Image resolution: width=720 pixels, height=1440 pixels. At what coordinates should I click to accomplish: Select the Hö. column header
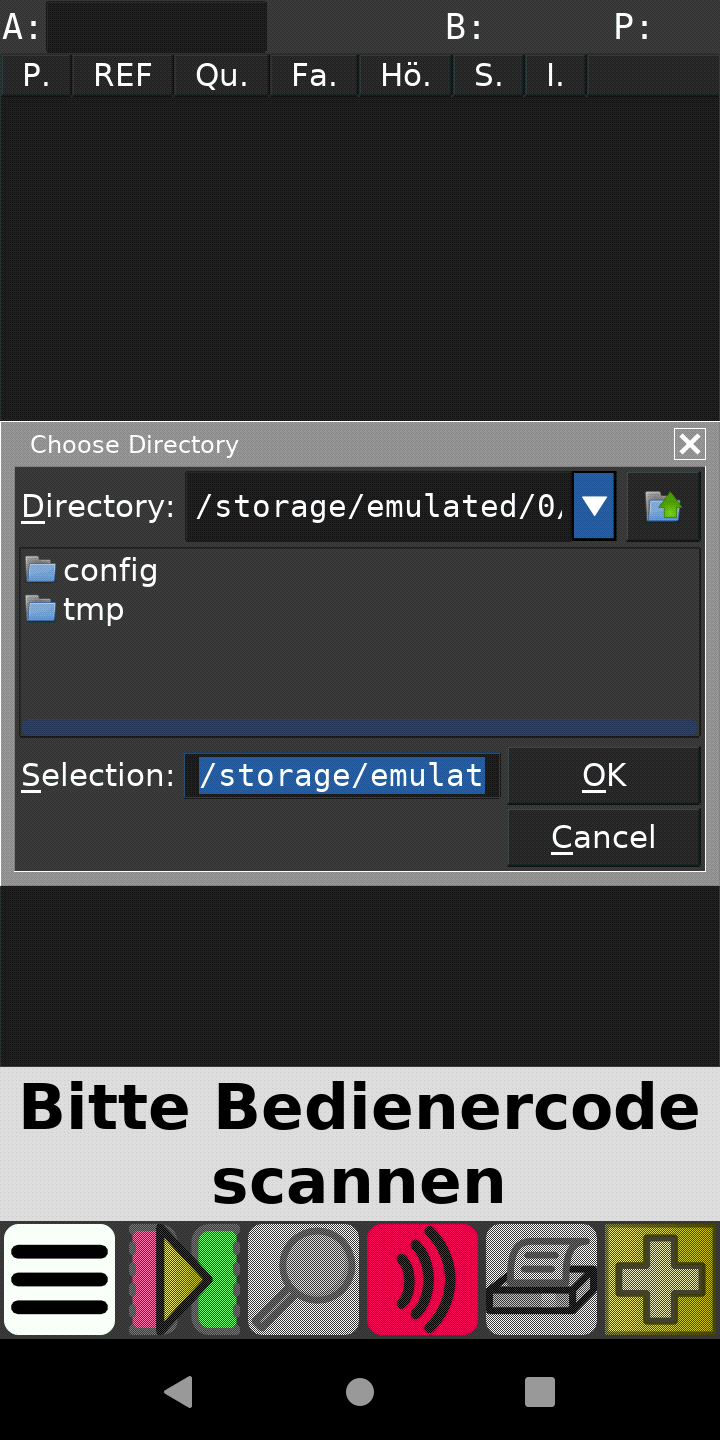[x=406, y=76]
